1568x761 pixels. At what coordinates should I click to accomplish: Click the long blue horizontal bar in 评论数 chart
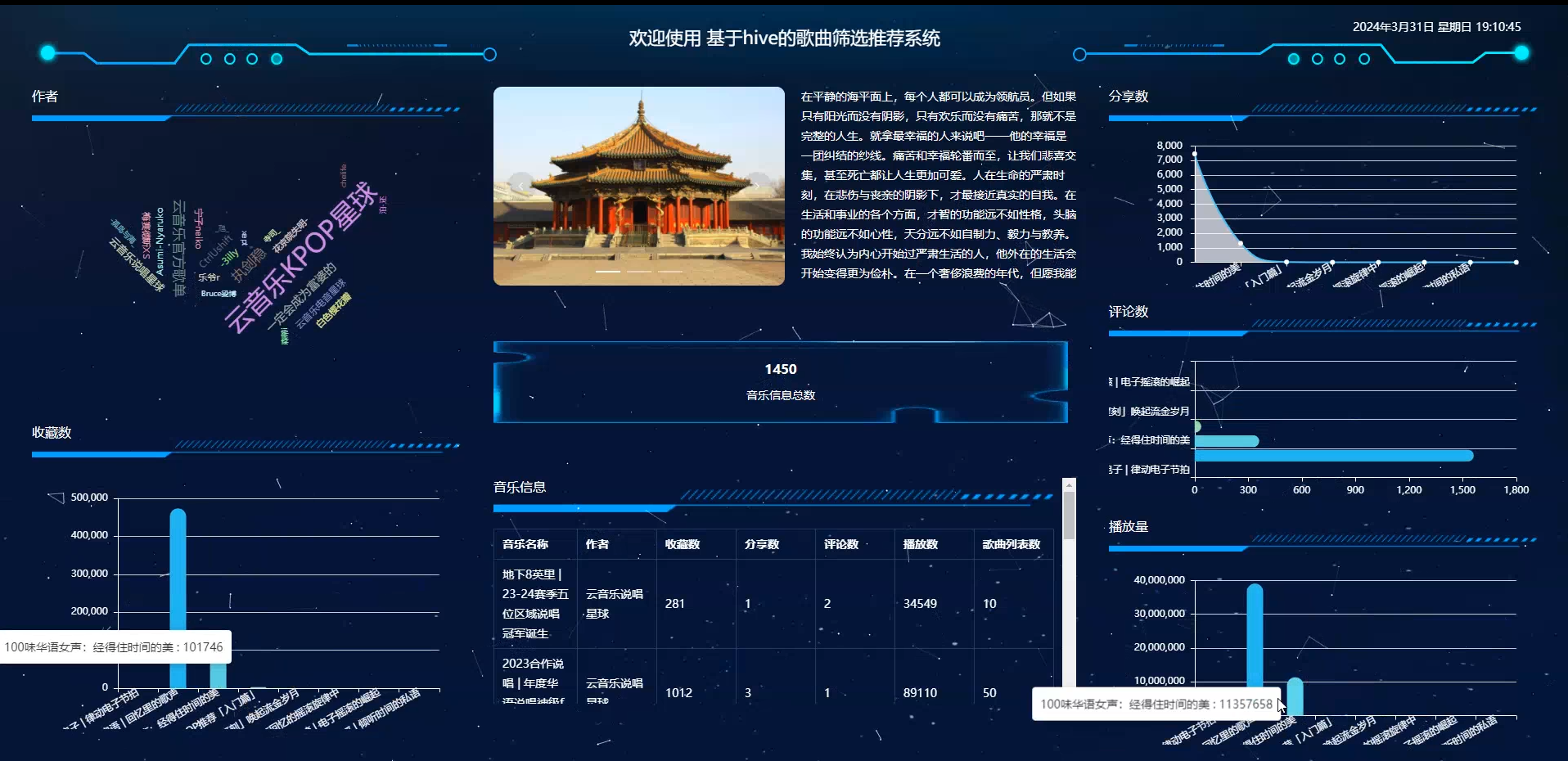click(1334, 456)
